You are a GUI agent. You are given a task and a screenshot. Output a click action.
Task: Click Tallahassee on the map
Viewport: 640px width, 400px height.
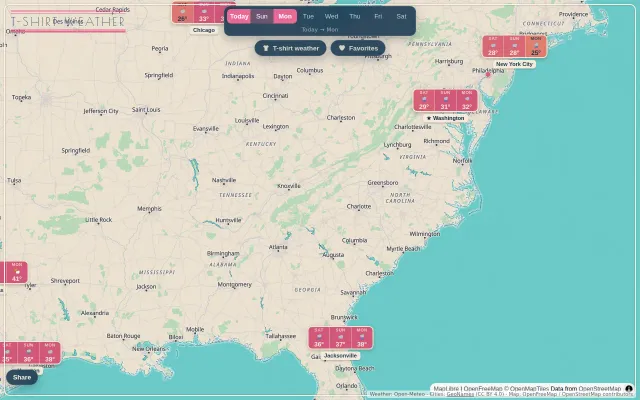pyautogui.click(x=281, y=336)
